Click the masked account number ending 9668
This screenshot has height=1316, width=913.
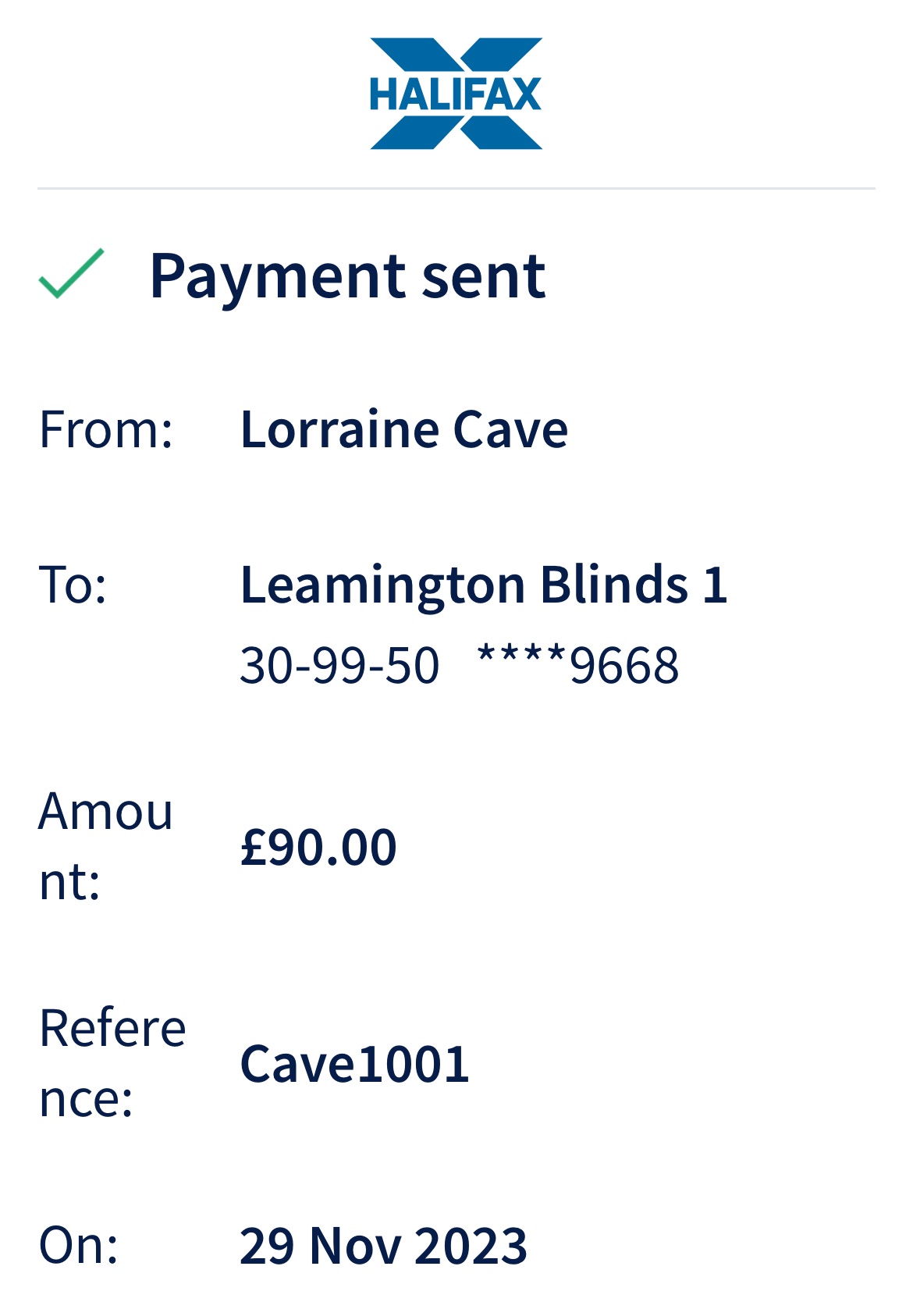tap(577, 666)
